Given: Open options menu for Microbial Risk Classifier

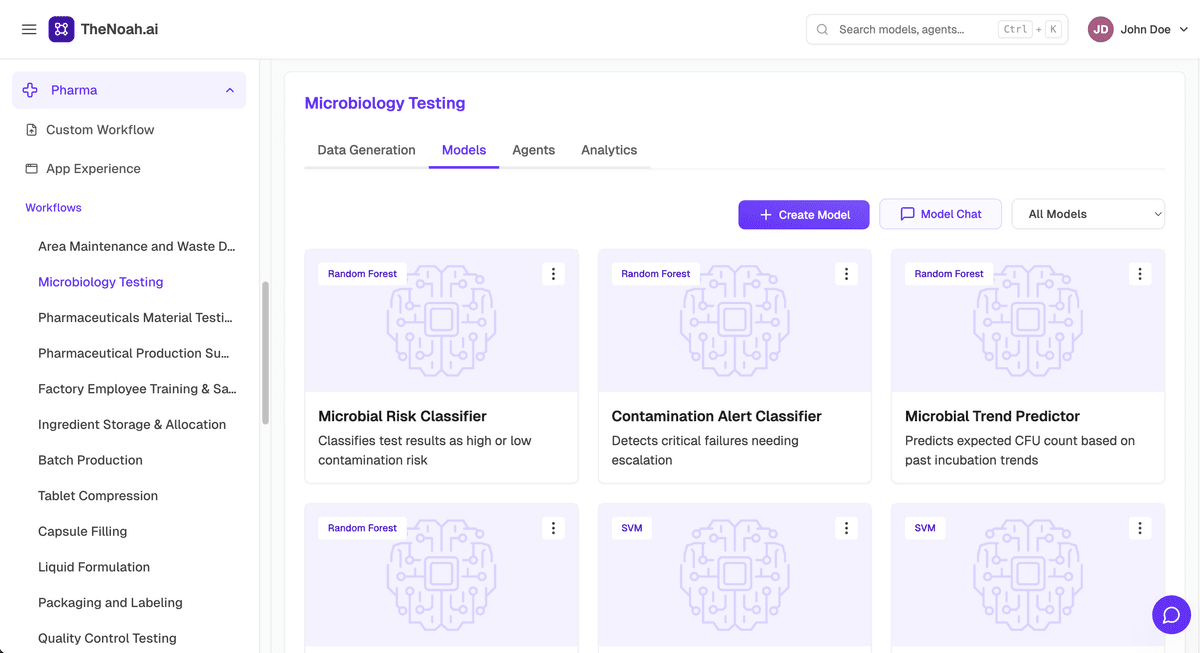Looking at the screenshot, I should click(553, 273).
